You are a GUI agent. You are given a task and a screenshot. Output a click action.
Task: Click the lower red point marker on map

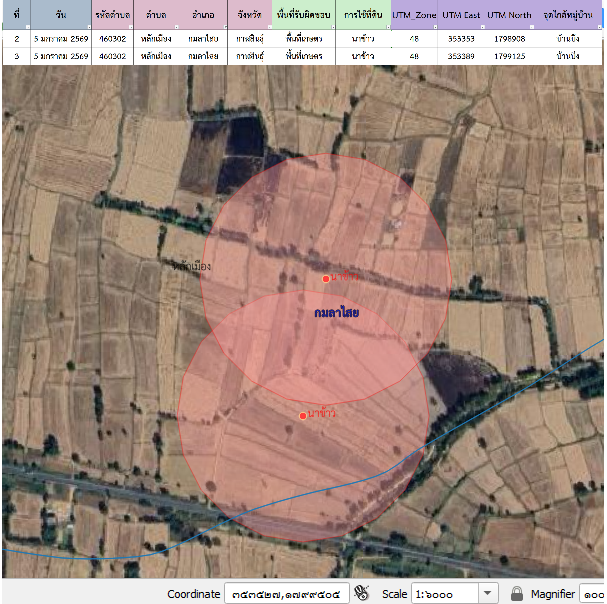point(303,416)
